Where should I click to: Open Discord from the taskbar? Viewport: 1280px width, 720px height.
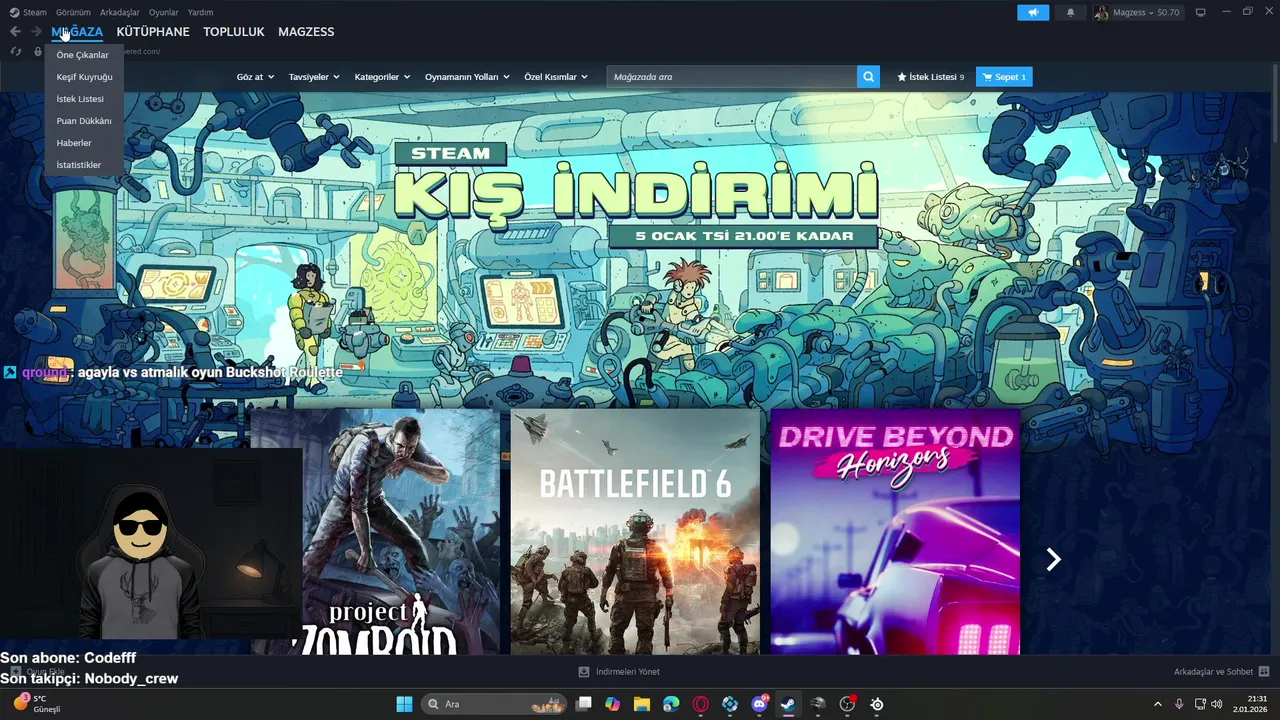(x=759, y=704)
